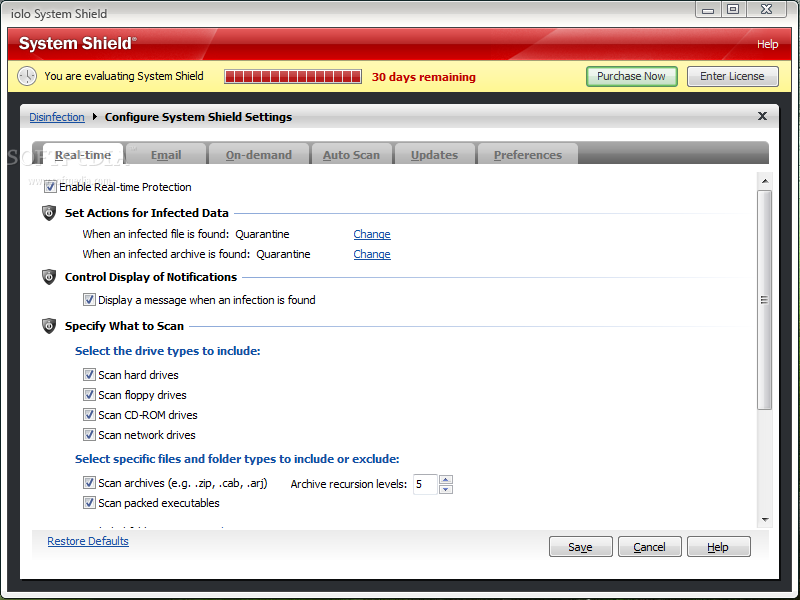Minimize the iolo System Shield window
800x600 pixels.
point(708,9)
